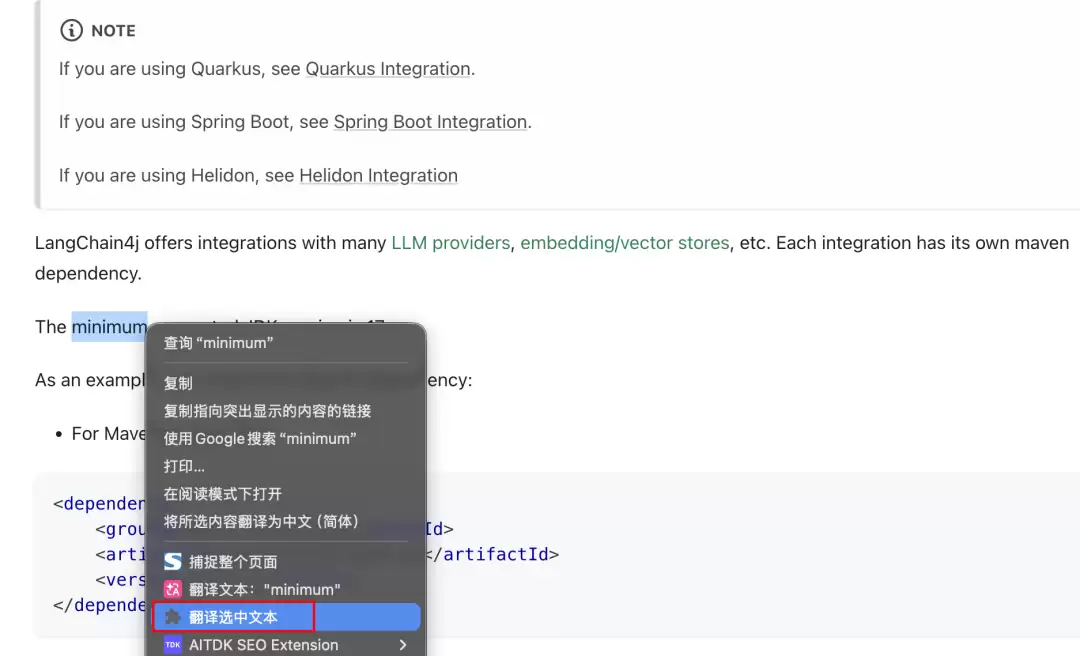Click the 'For Mave' bullet item
Screen dimensions: 1080x656
coord(108,433)
